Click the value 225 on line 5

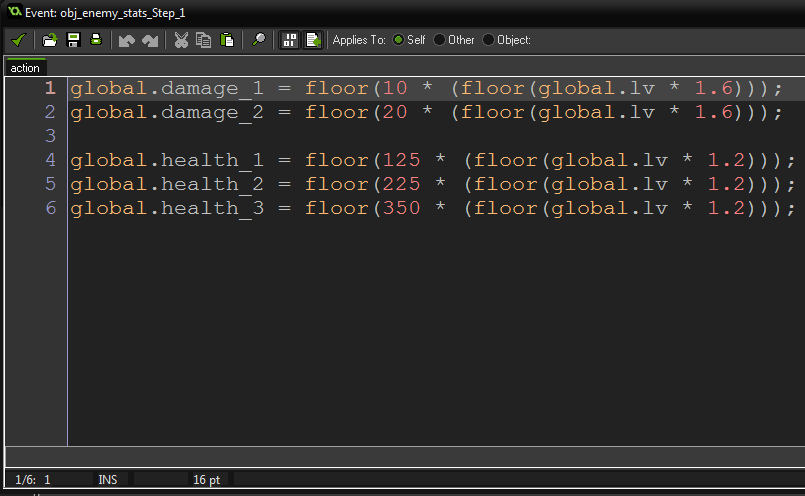click(401, 184)
